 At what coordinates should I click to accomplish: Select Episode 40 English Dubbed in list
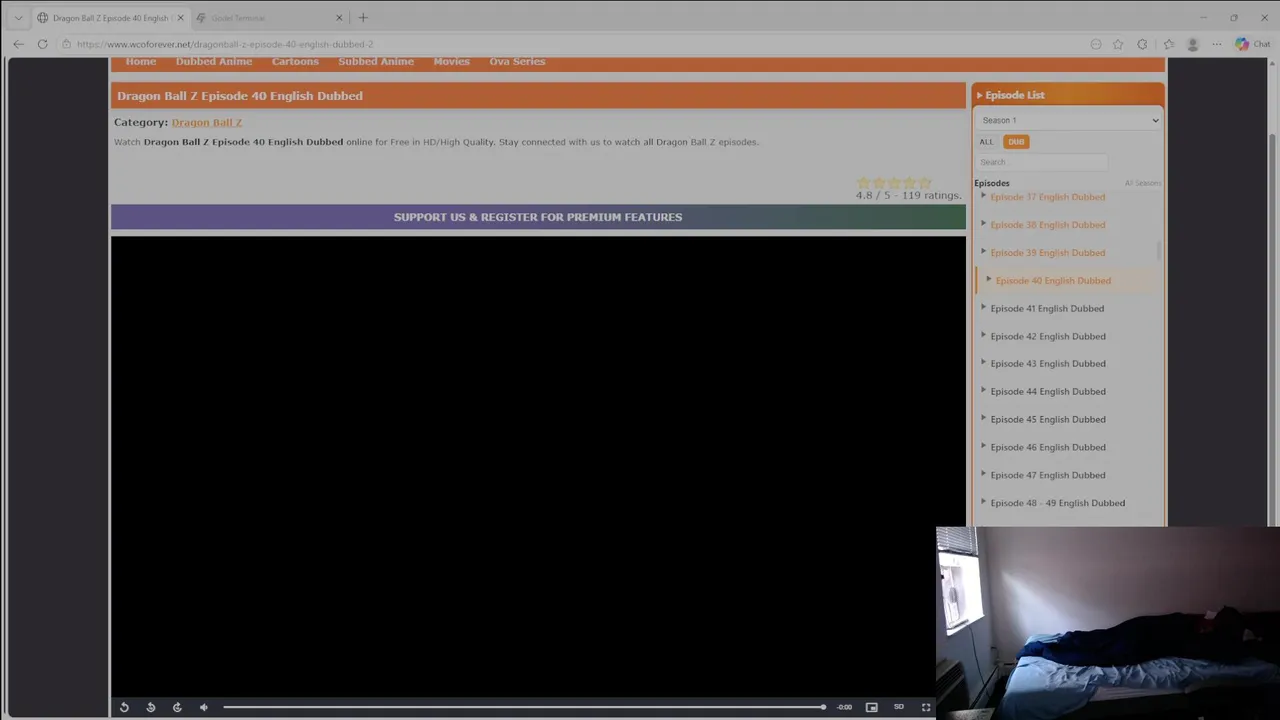pos(1053,281)
